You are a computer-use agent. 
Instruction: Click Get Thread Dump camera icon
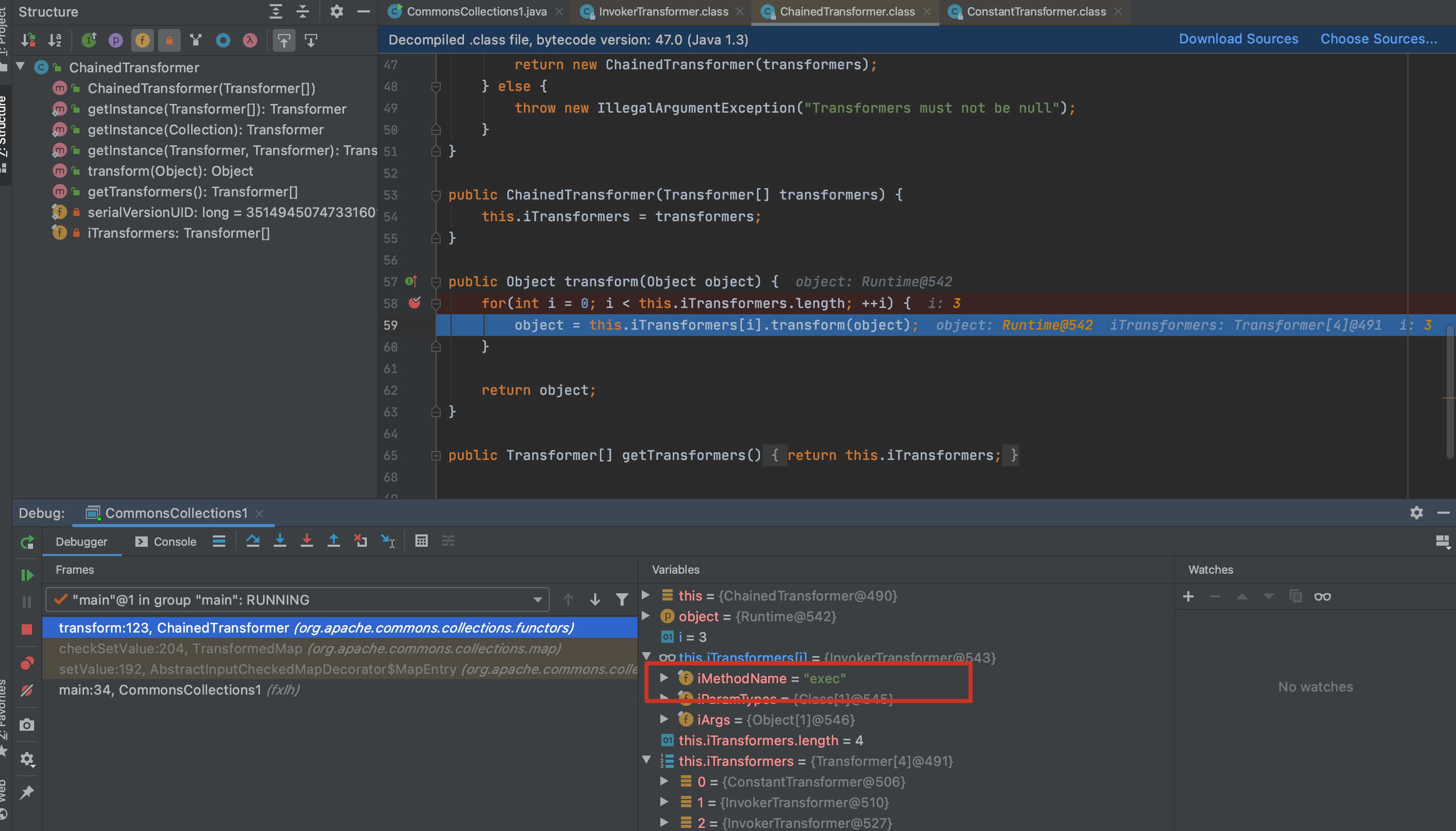click(27, 725)
